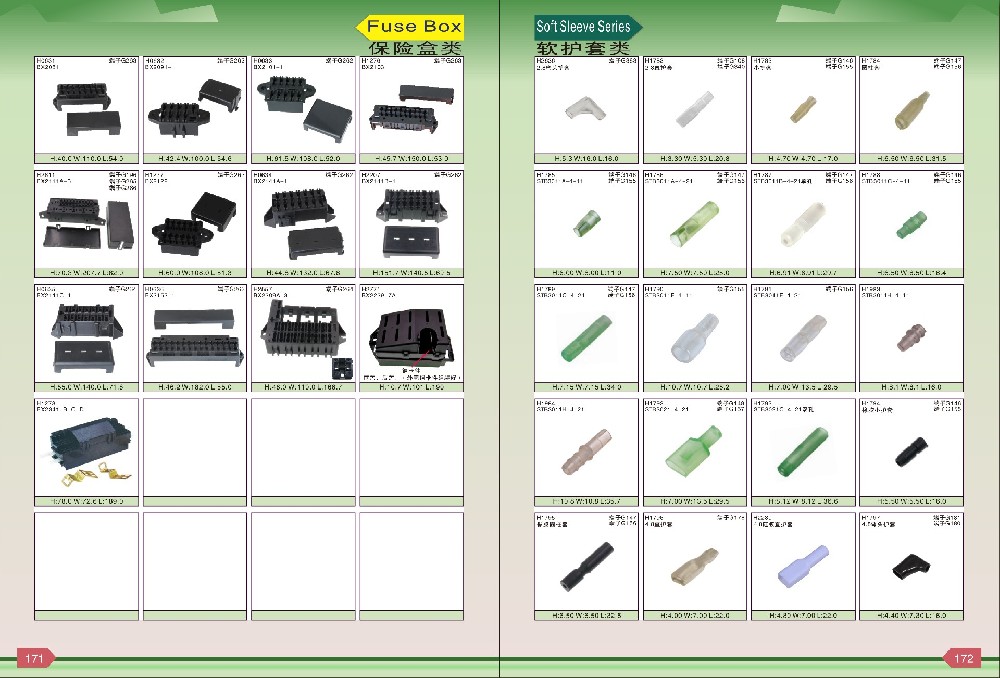Select the beige flat soft sleeve photo
1000x678 pixels.
pos(695,565)
